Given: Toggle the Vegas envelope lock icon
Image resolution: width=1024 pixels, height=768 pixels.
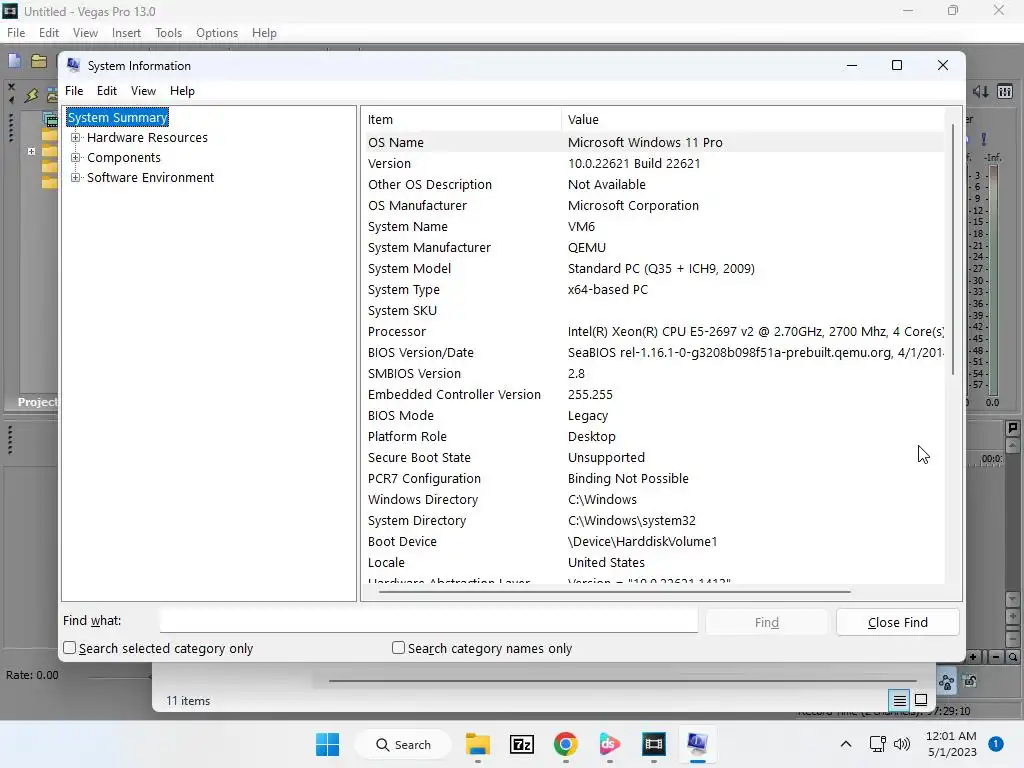Looking at the screenshot, I should 946,682.
